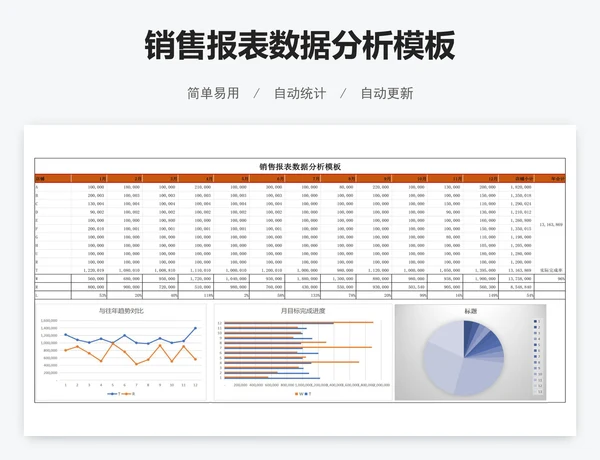The image size is (600, 460).
Task: Select the 10月 column header
Action: [409, 179]
